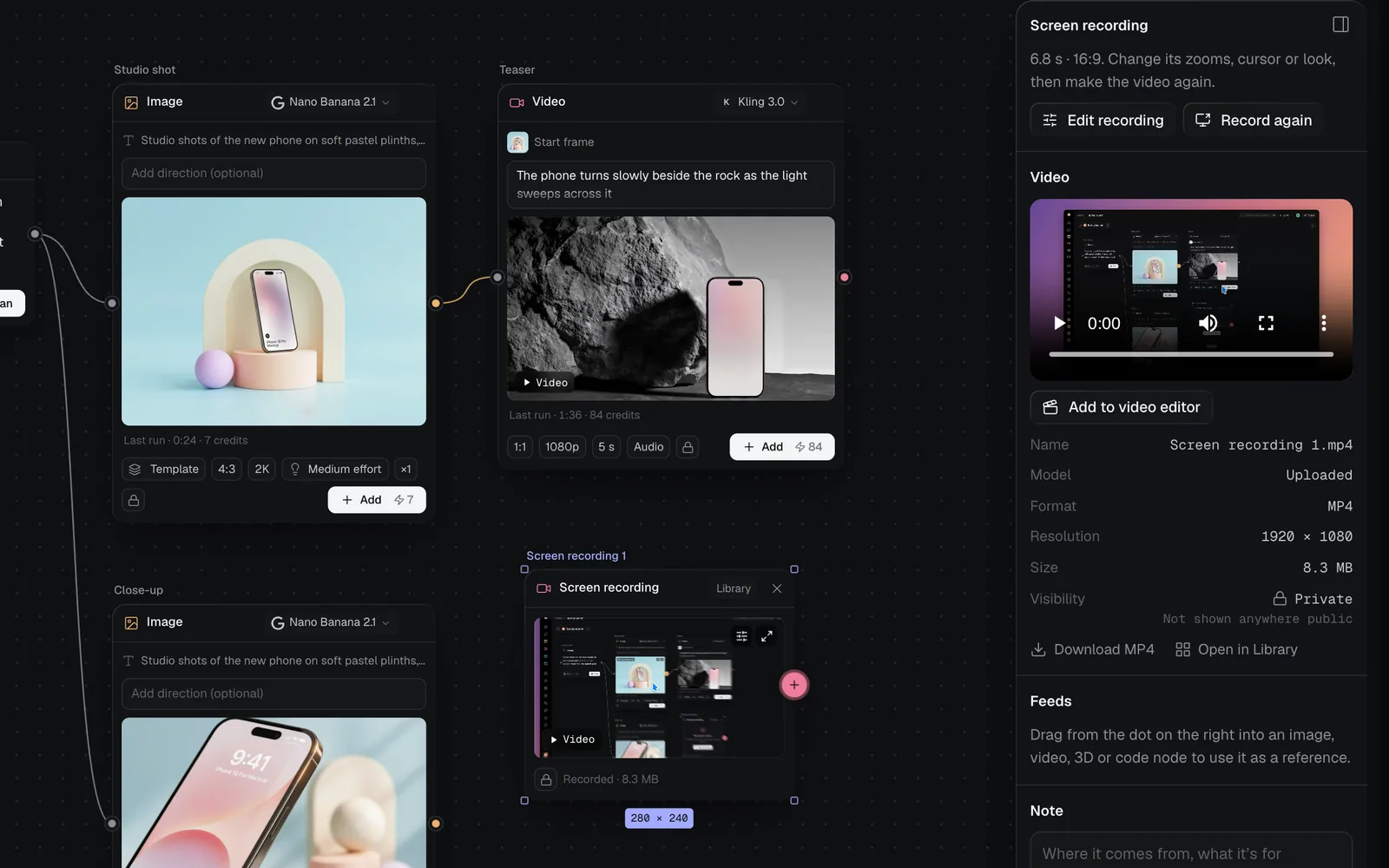Toggle the lock on the Studio shot node

[133, 500]
